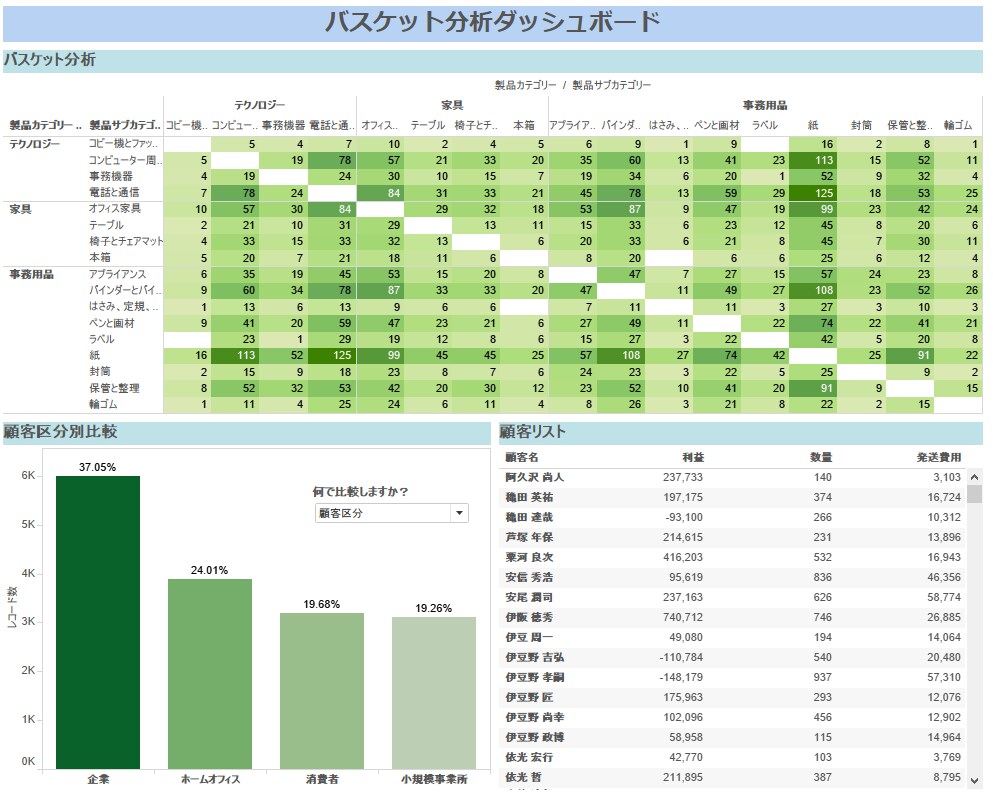993x794 pixels.
Task: Click profit value 416,203 in customer list
Action: 683,557
